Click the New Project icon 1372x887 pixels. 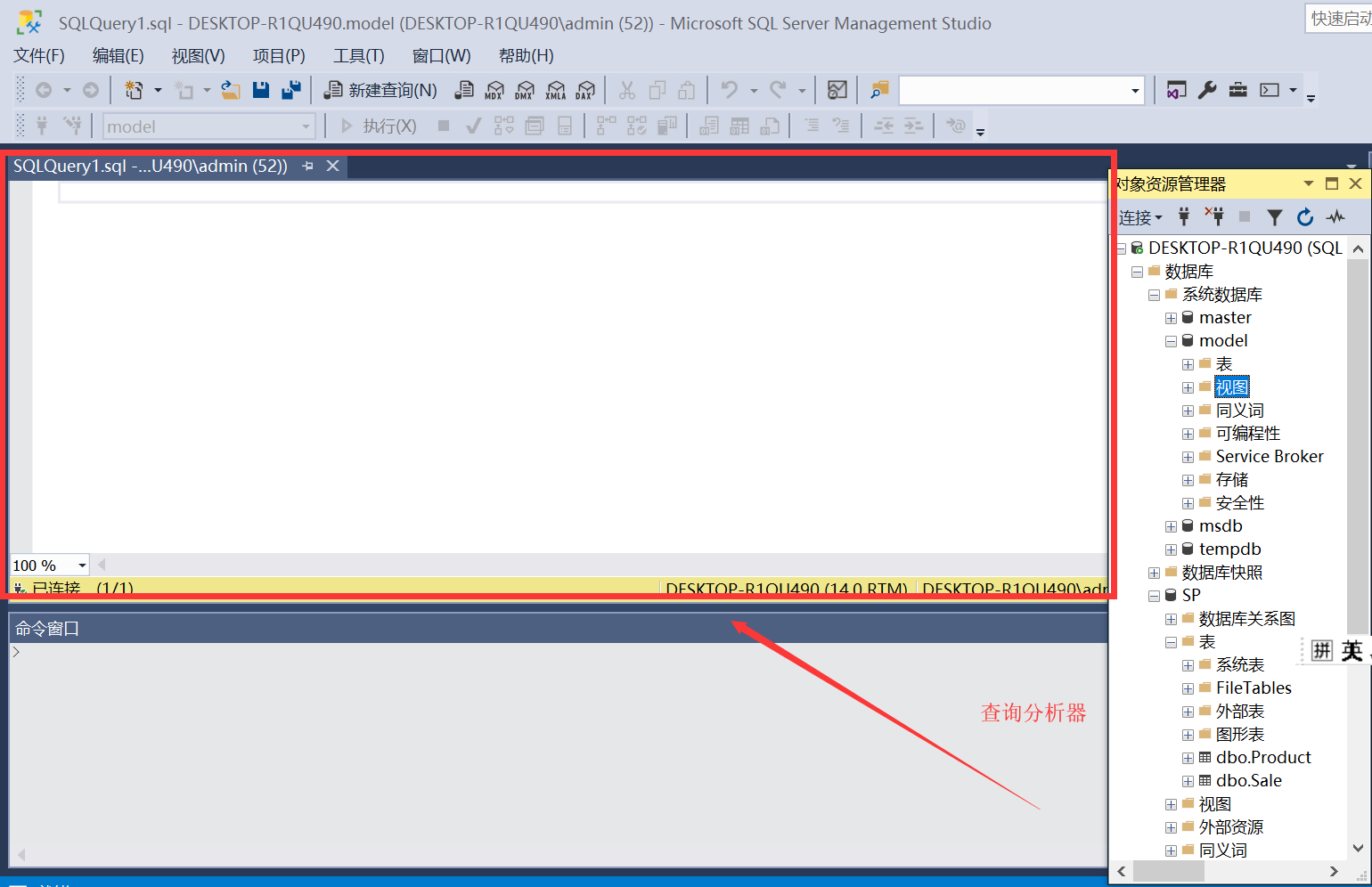pyautogui.click(x=134, y=90)
